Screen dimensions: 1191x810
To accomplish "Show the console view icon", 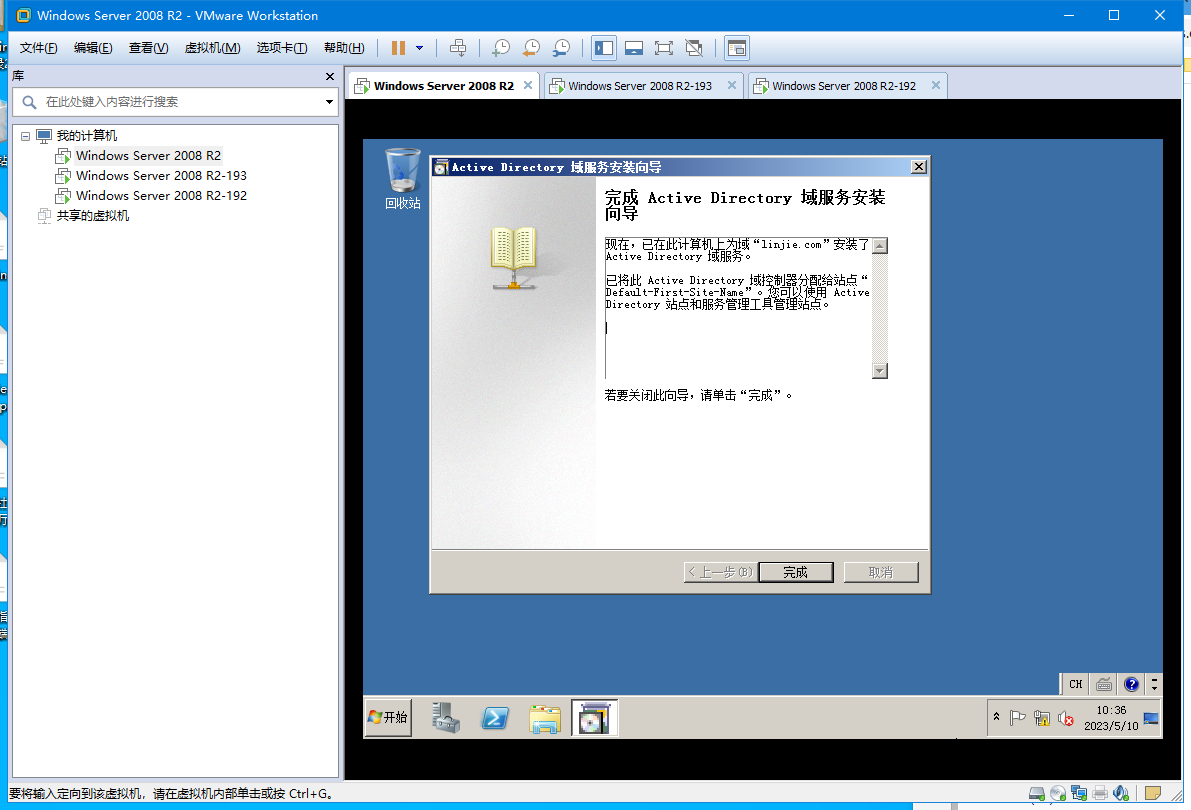I will click(633, 48).
